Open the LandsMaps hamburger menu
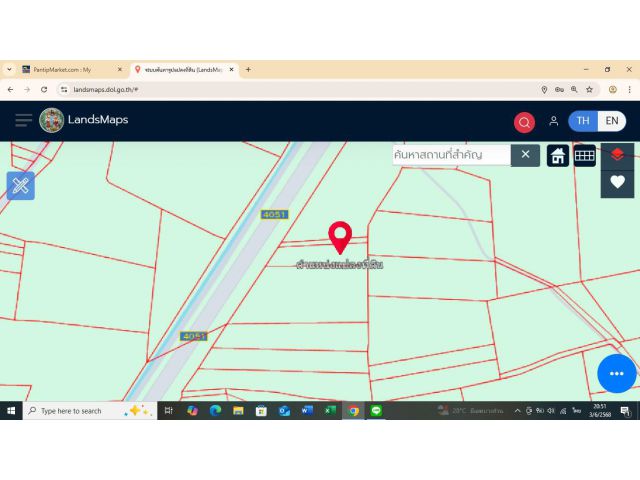This screenshot has height=480, width=640. coord(24,120)
